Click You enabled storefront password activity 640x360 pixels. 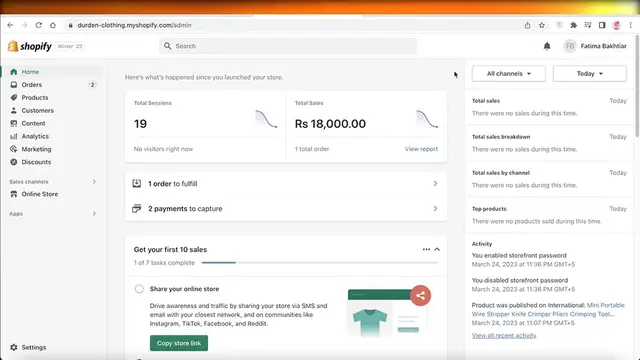pos(519,256)
